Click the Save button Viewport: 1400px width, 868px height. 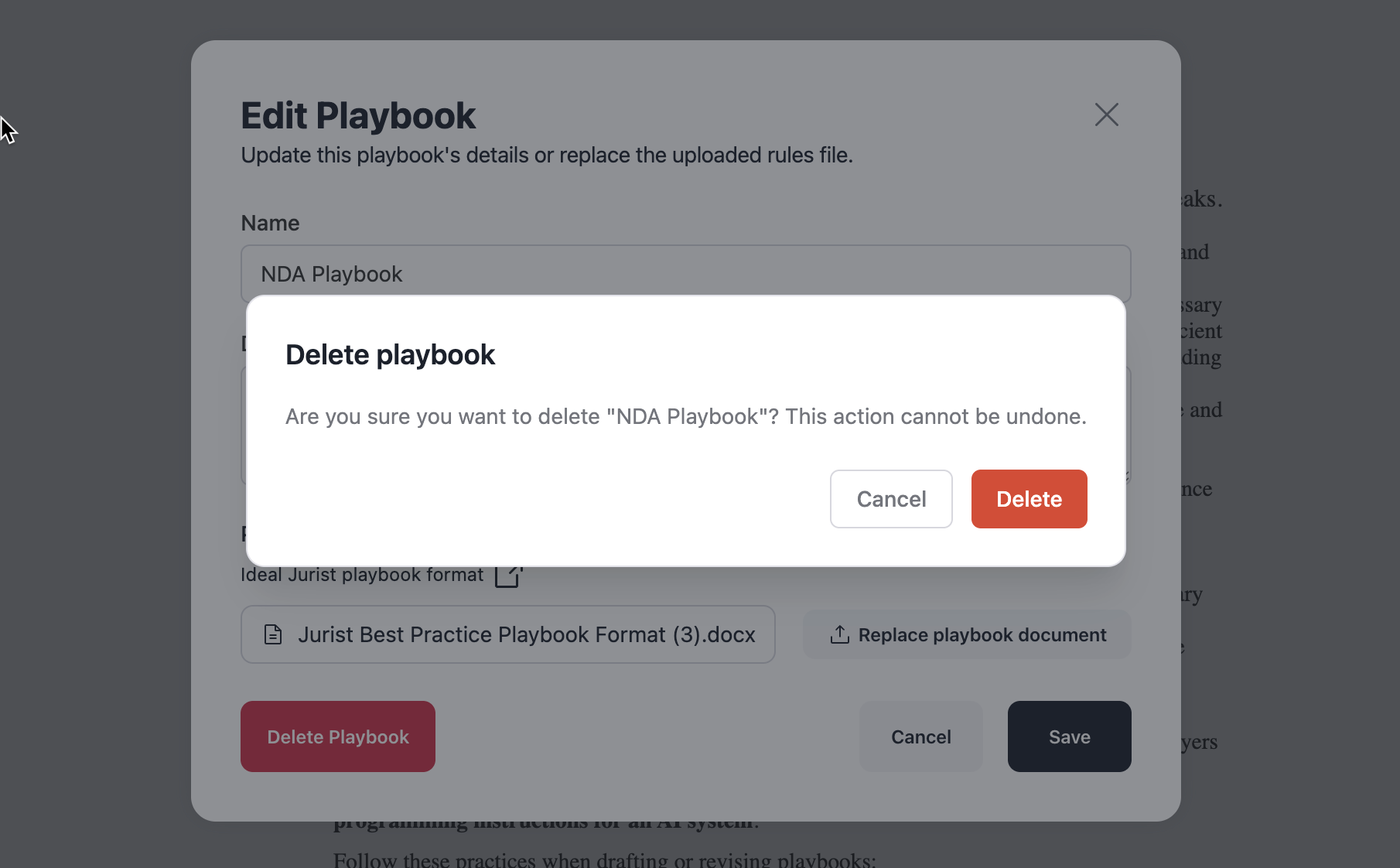point(1069,736)
